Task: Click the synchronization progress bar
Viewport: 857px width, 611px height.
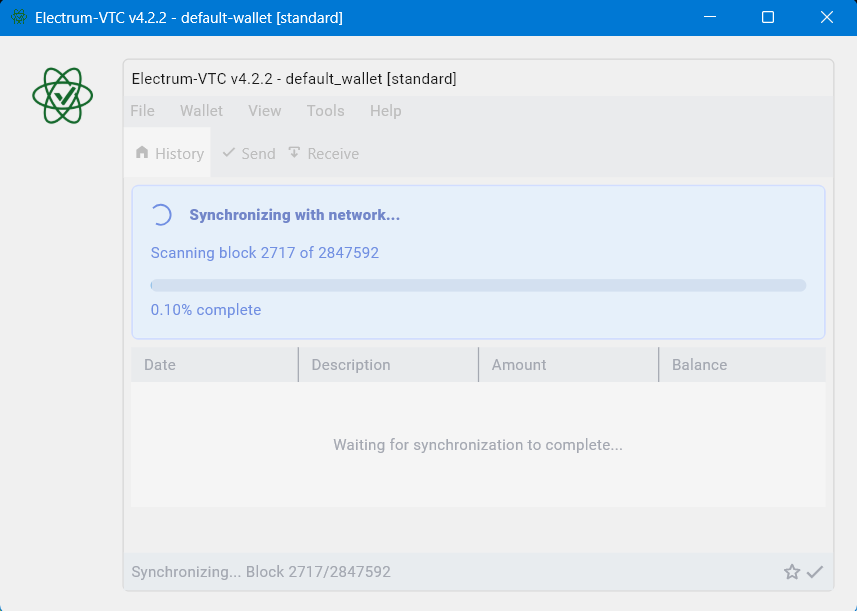Action: pyautogui.click(x=478, y=285)
